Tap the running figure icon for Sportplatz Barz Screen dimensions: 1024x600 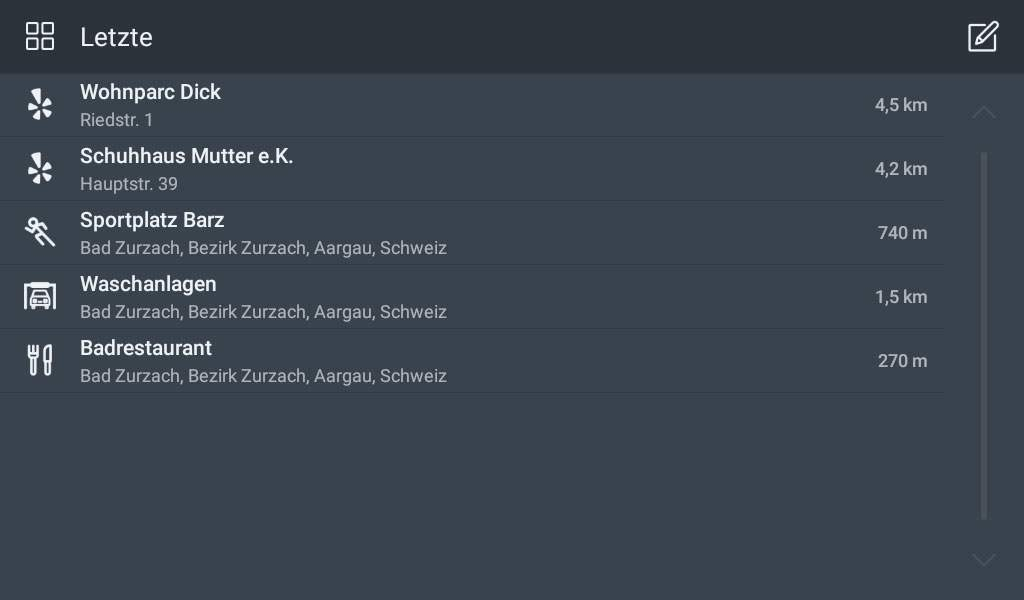tap(40, 233)
